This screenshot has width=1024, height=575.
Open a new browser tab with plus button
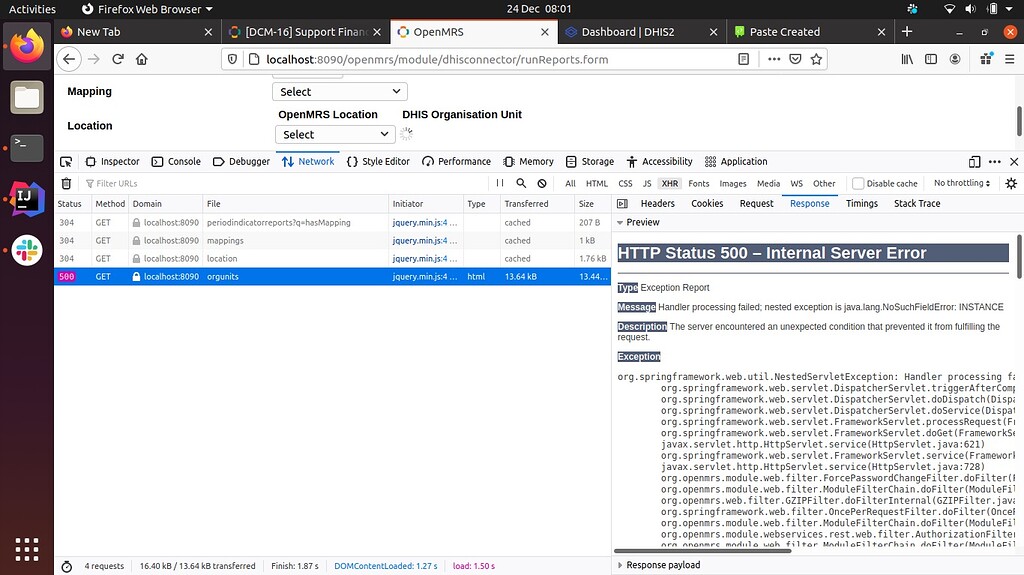(906, 31)
